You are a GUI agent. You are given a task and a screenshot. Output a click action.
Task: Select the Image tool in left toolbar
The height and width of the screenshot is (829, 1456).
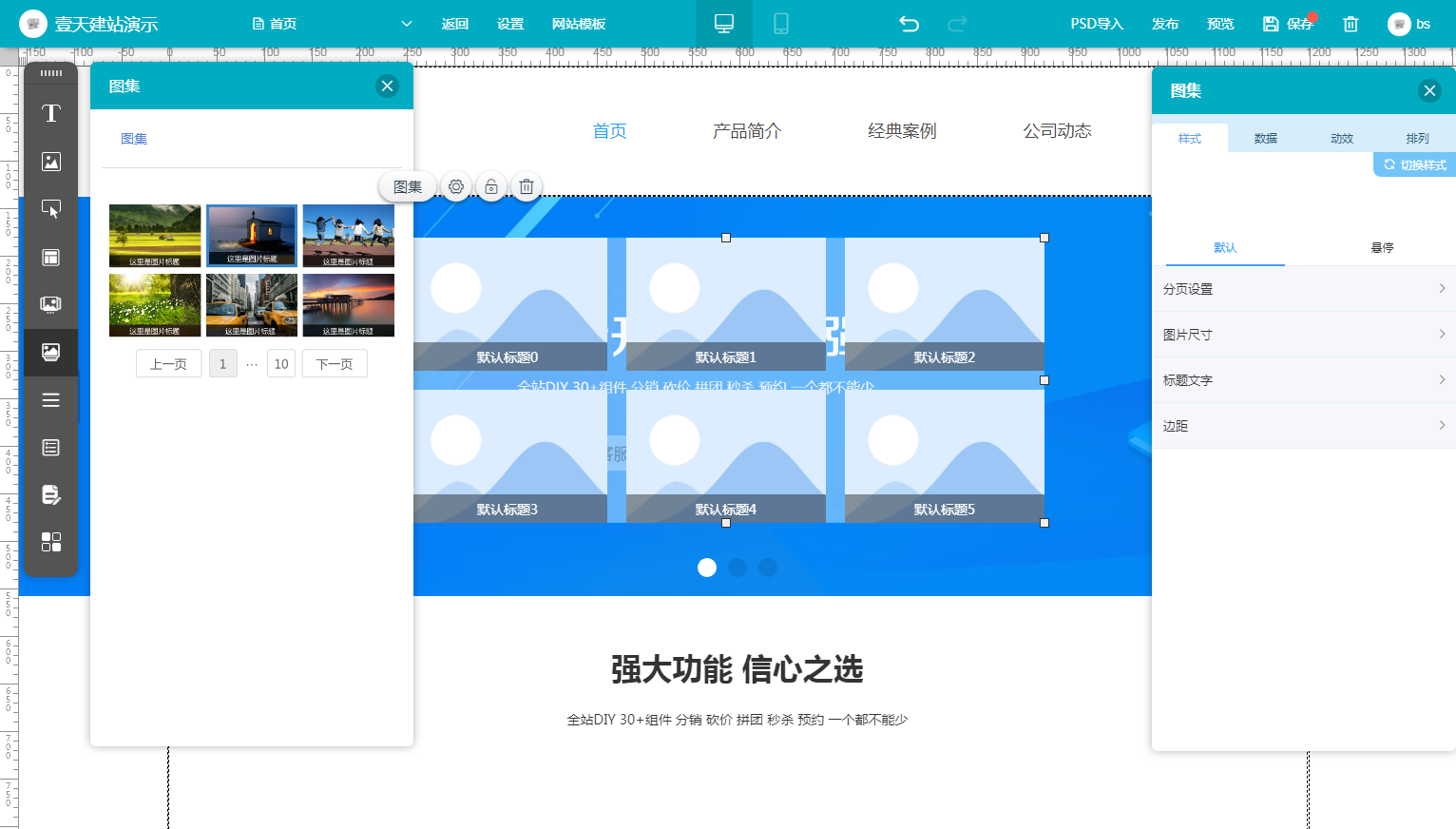click(51, 162)
